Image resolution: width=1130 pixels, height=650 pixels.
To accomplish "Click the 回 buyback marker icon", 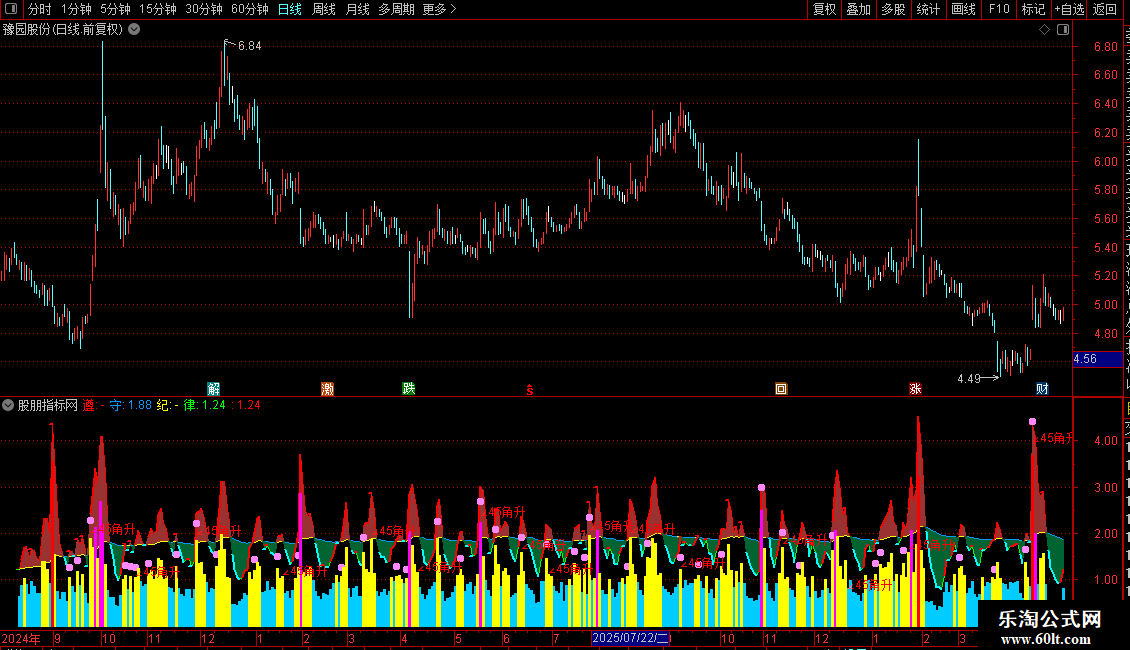I will (781, 389).
